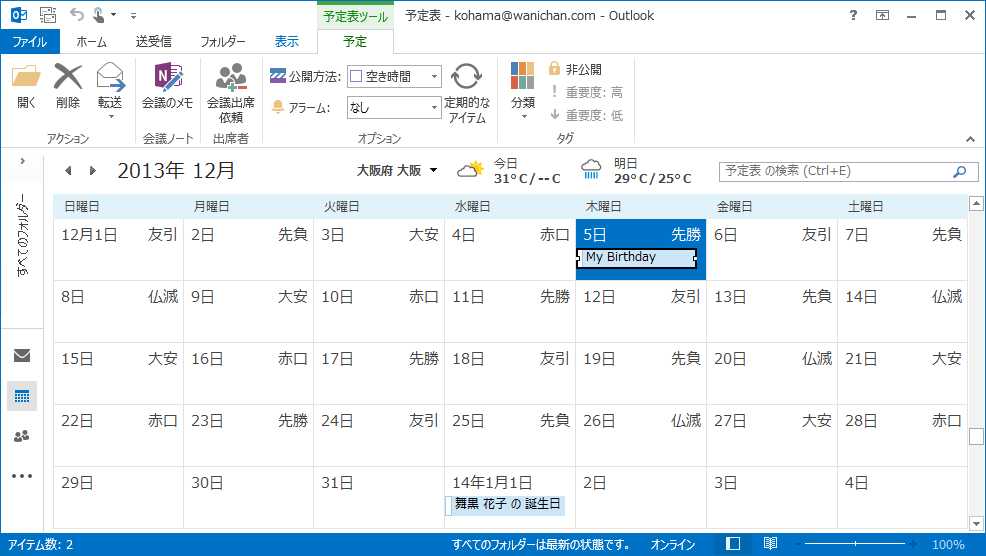Invite attendees via 会議出席依頼
Viewport: 986px width, 556px height.
[231, 93]
